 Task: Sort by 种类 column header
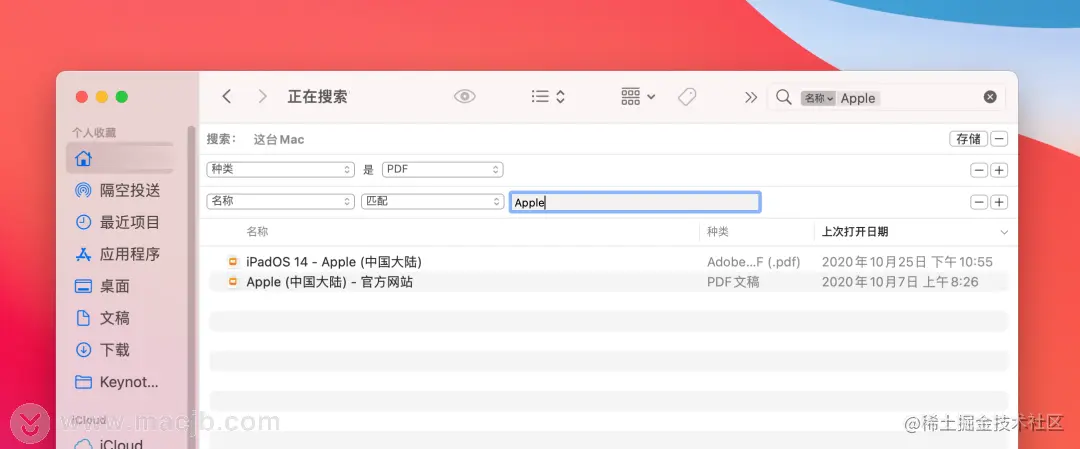[717, 232]
